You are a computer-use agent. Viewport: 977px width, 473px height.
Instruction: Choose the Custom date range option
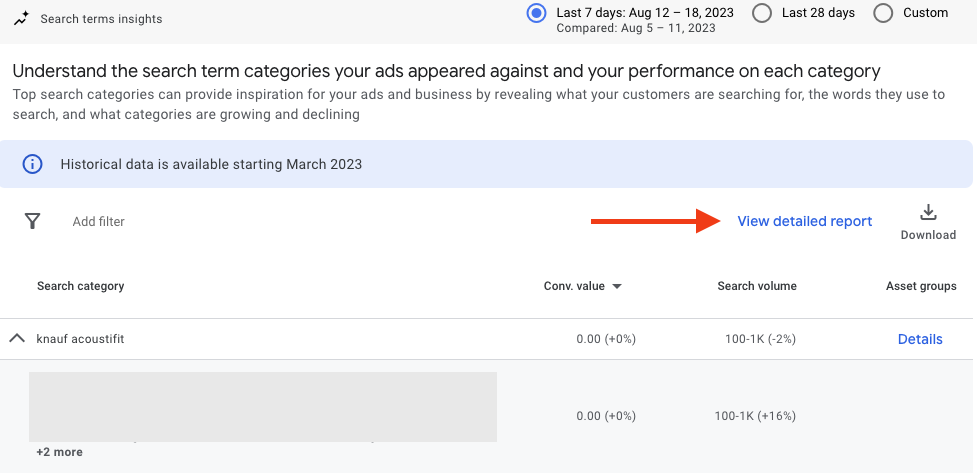coord(883,13)
